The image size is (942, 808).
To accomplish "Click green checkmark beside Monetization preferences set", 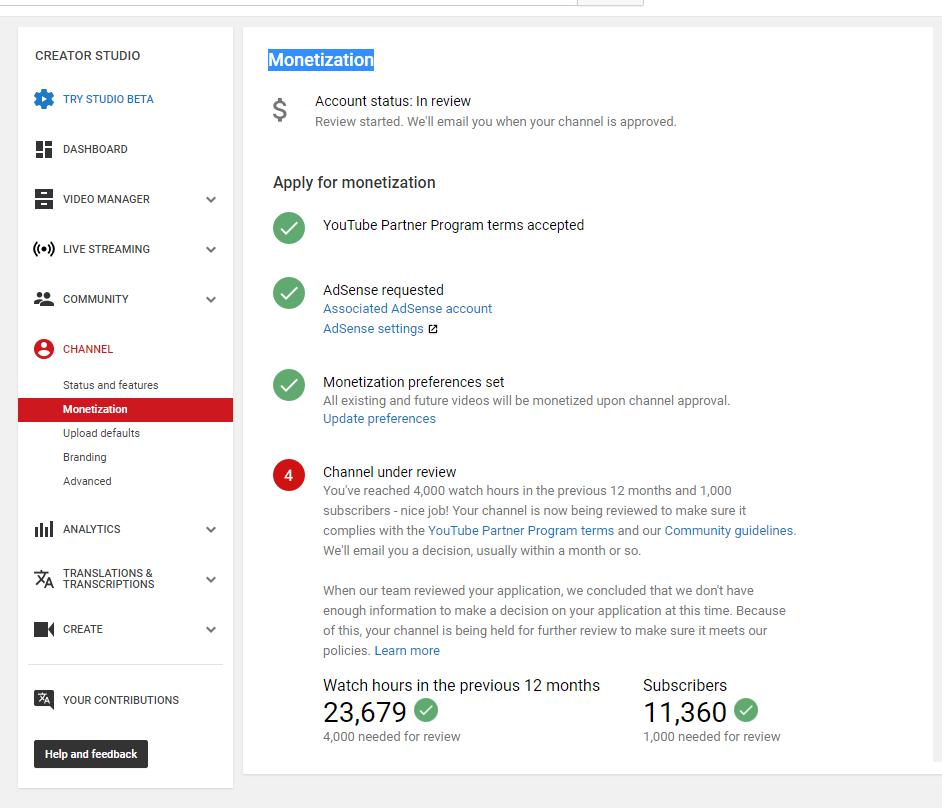I will click(x=289, y=385).
